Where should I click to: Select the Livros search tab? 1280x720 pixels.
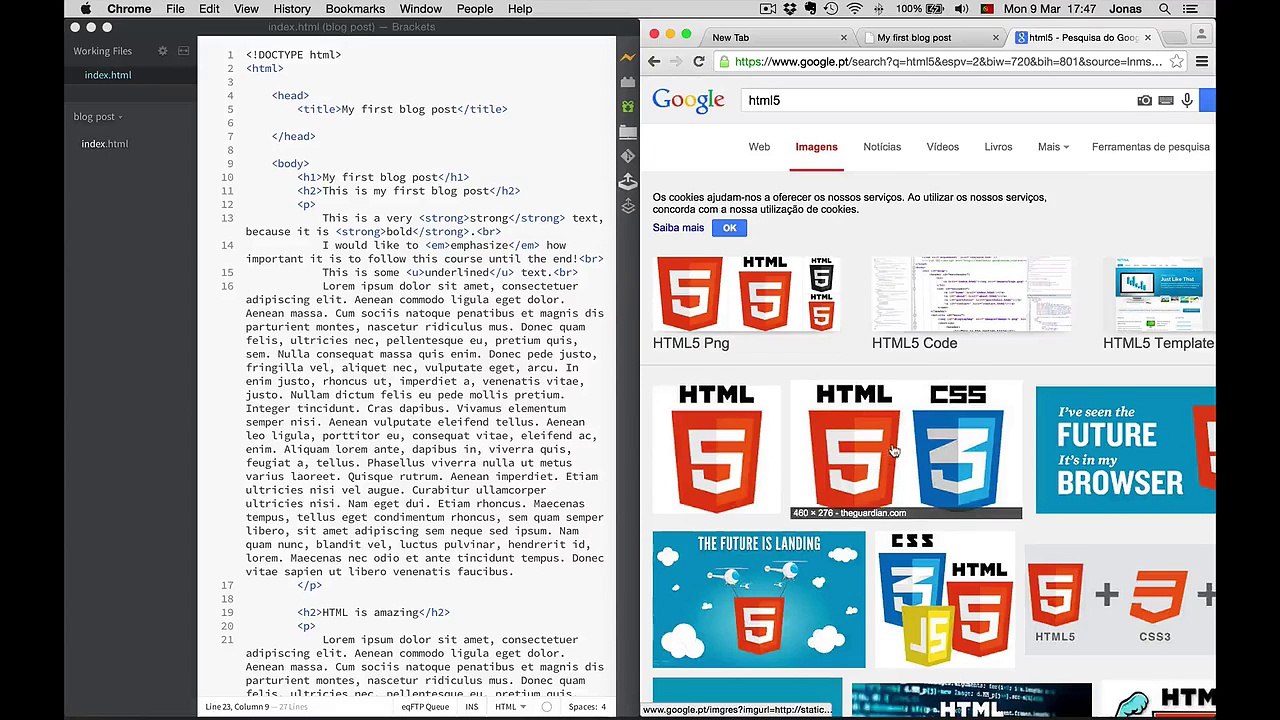click(x=998, y=147)
